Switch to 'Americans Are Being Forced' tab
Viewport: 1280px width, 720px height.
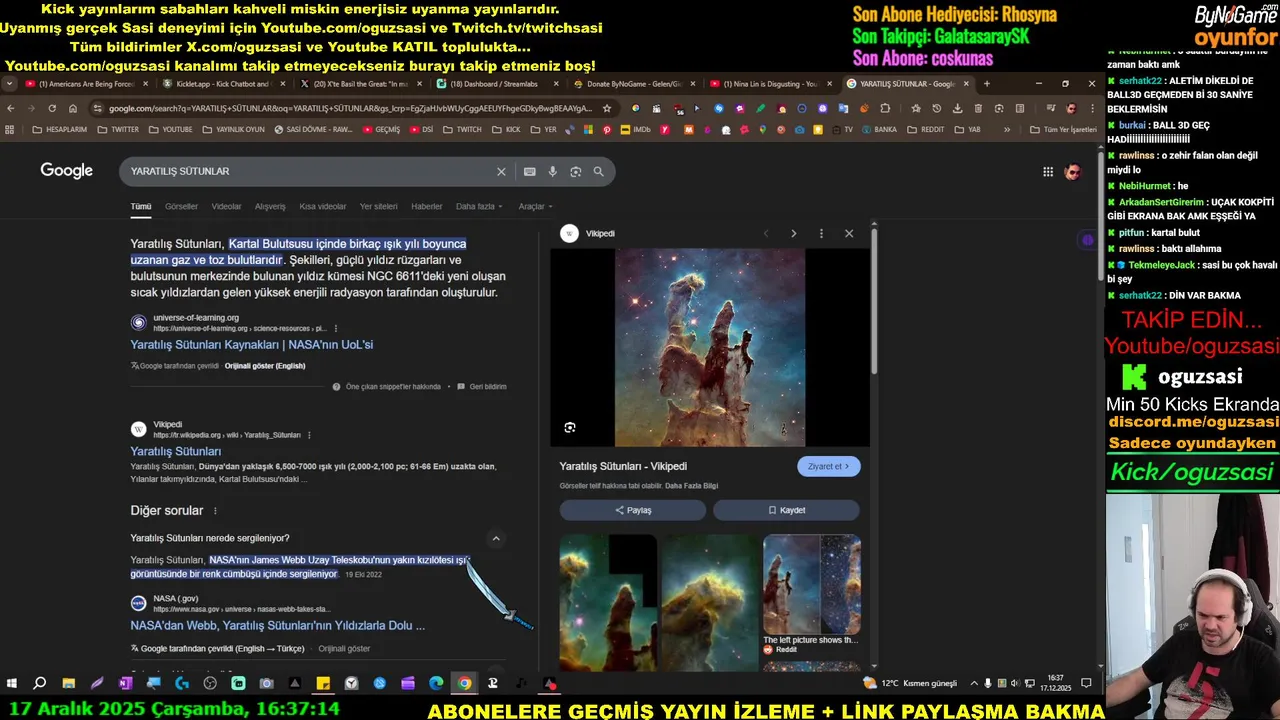click(x=85, y=84)
